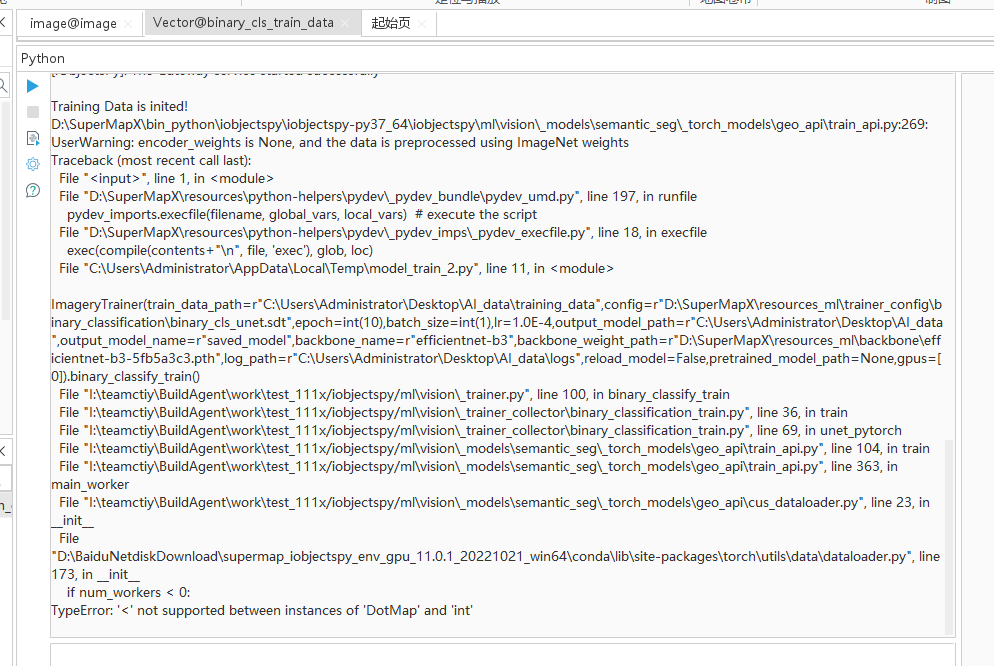The height and width of the screenshot is (666, 994).
Task: Click the 'Traceback (most recent call last):' line
Action: 151,160
